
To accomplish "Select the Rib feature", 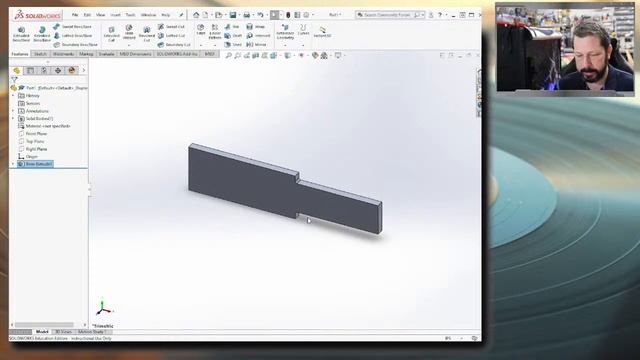I will 232,27.
